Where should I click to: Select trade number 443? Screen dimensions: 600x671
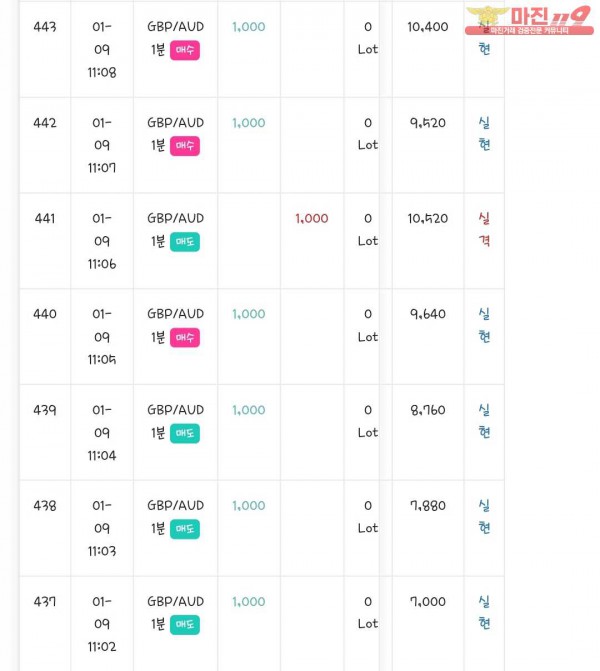click(x=45, y=27)
